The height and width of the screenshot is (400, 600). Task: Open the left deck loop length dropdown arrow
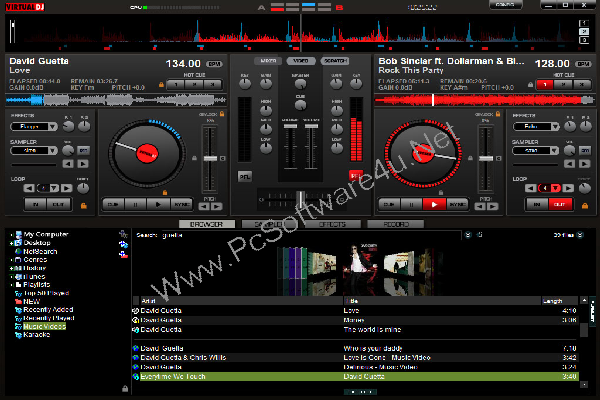(54, 188)
